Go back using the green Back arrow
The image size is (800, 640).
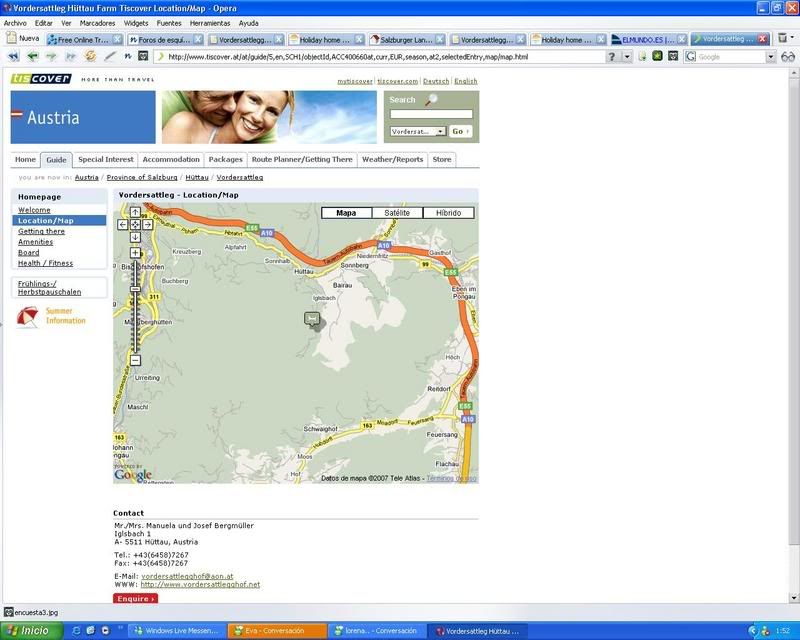pyautogui.click(x=33, y=56)
